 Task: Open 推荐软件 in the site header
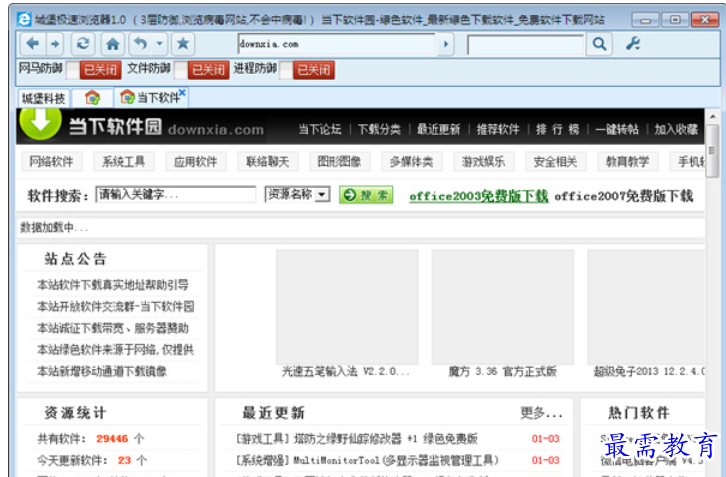tap(498, 129)
